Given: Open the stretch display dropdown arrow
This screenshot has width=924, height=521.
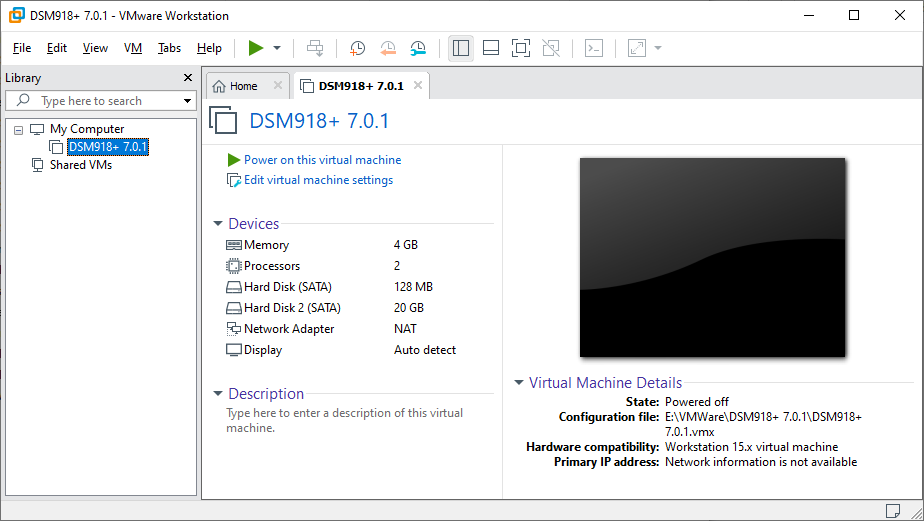Looking at the screenshot, I should (658, 48).
